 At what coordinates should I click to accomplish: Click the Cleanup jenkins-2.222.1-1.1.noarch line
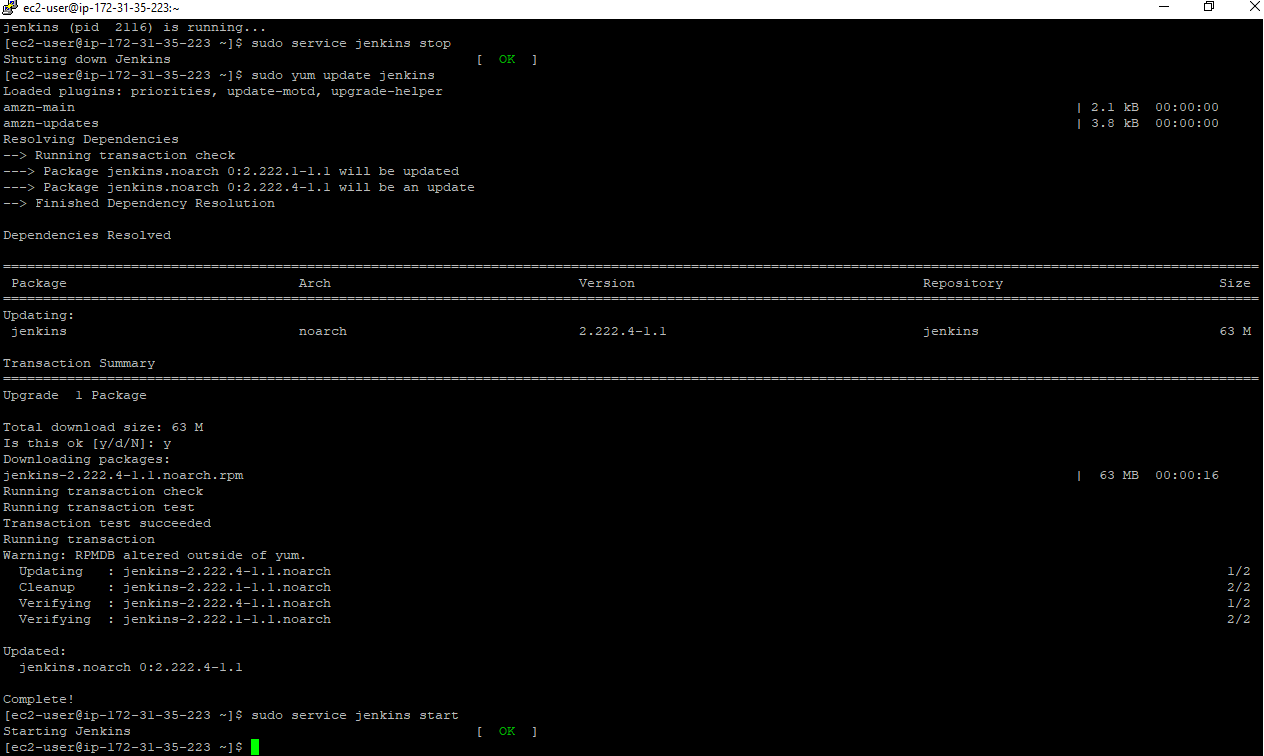[175, 588]
